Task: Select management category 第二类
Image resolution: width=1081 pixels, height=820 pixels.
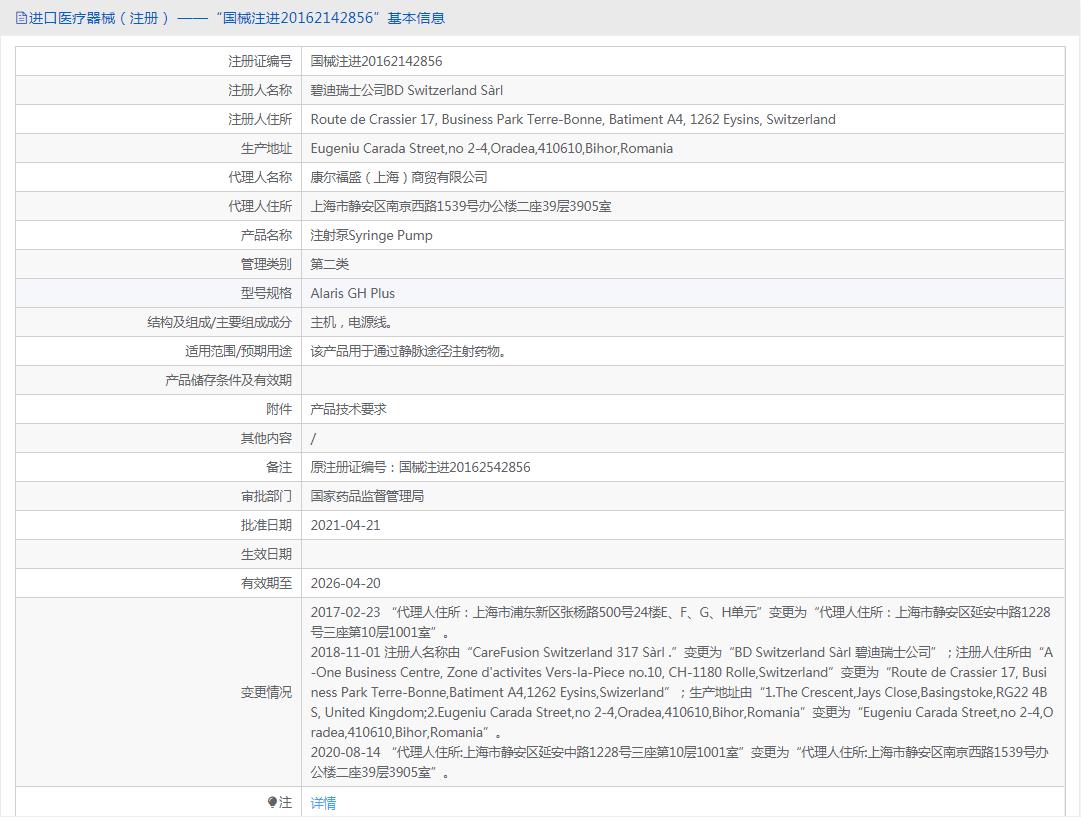Action: tap(330, 264)
